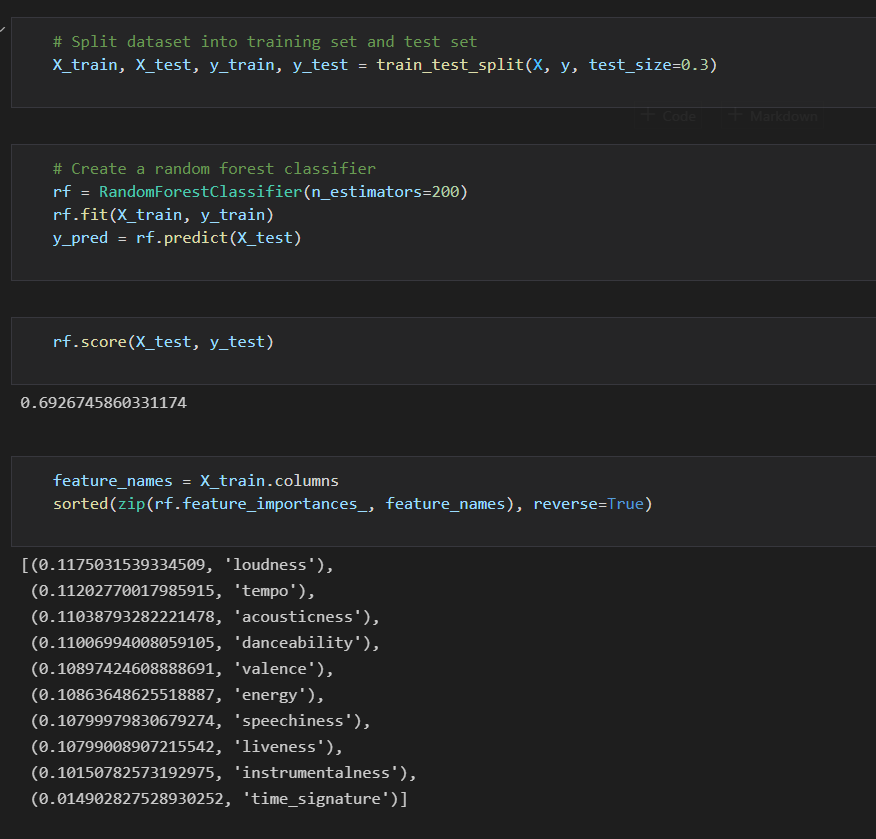Screen dimensions: 876x839
Task: Click the 'danceability' importance output row
Action: click(205, 643)
